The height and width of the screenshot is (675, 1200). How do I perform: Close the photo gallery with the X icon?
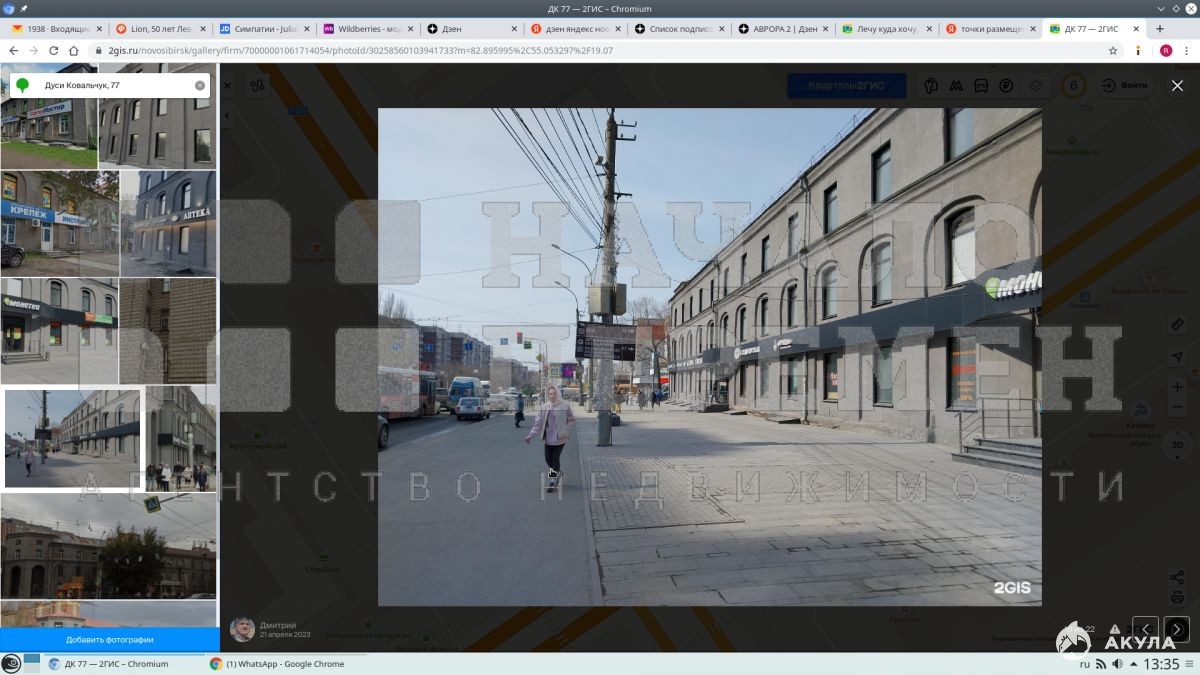1177,86
